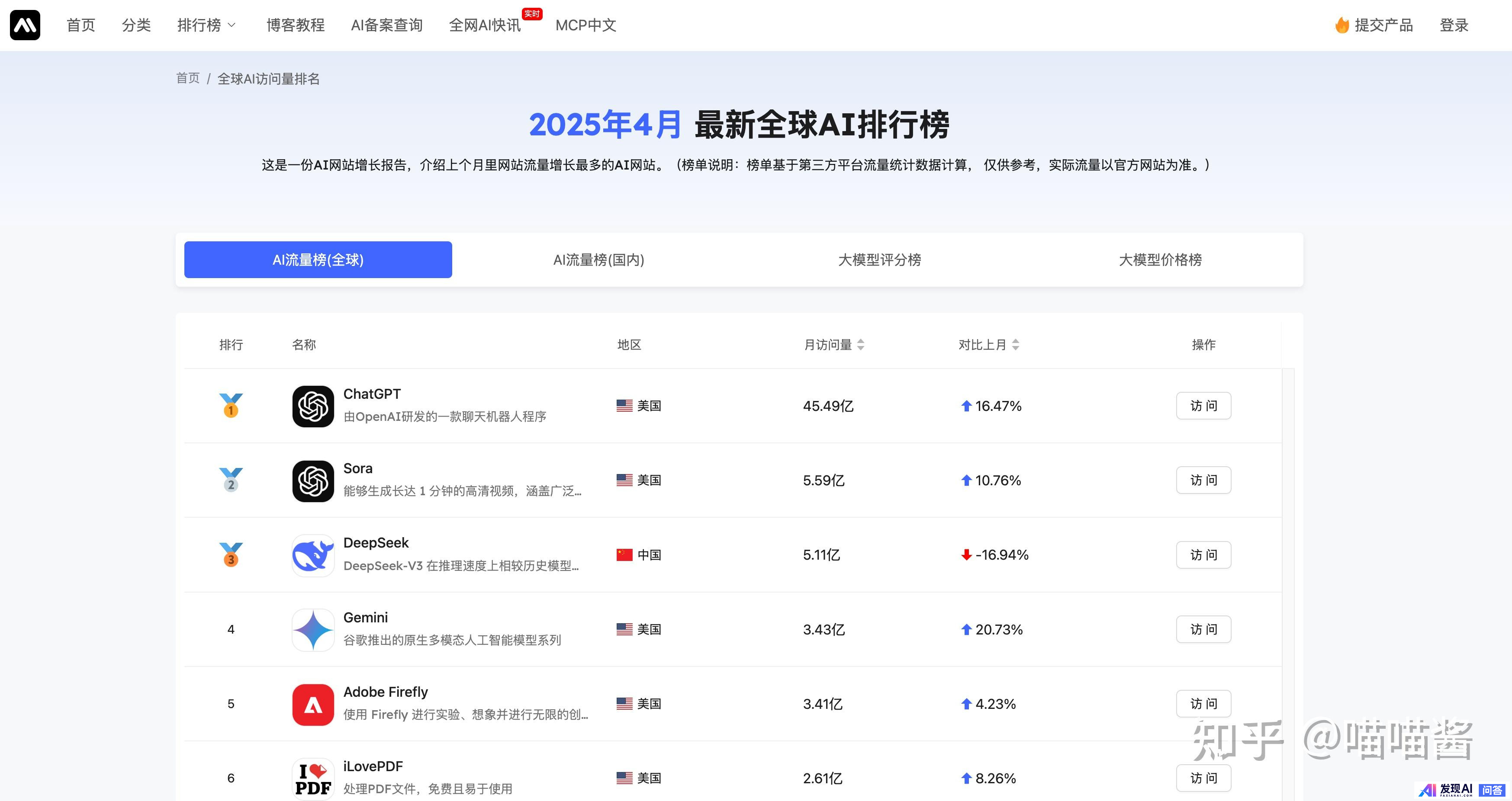The width and height of the screenshot is (1512, 801).
Task: Click the iLovePDF icon
Action: coord(313,779)
